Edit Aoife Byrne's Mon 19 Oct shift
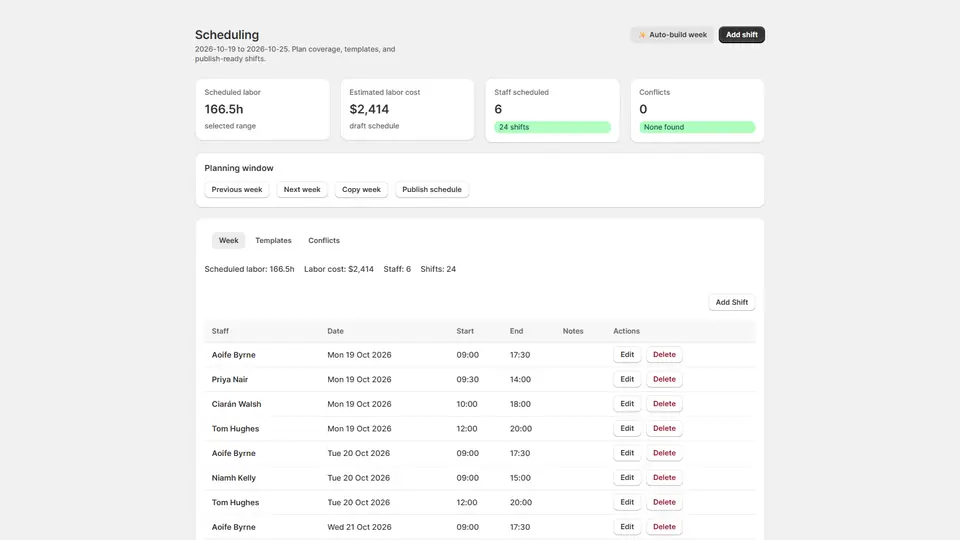 [x=627, y=354]
